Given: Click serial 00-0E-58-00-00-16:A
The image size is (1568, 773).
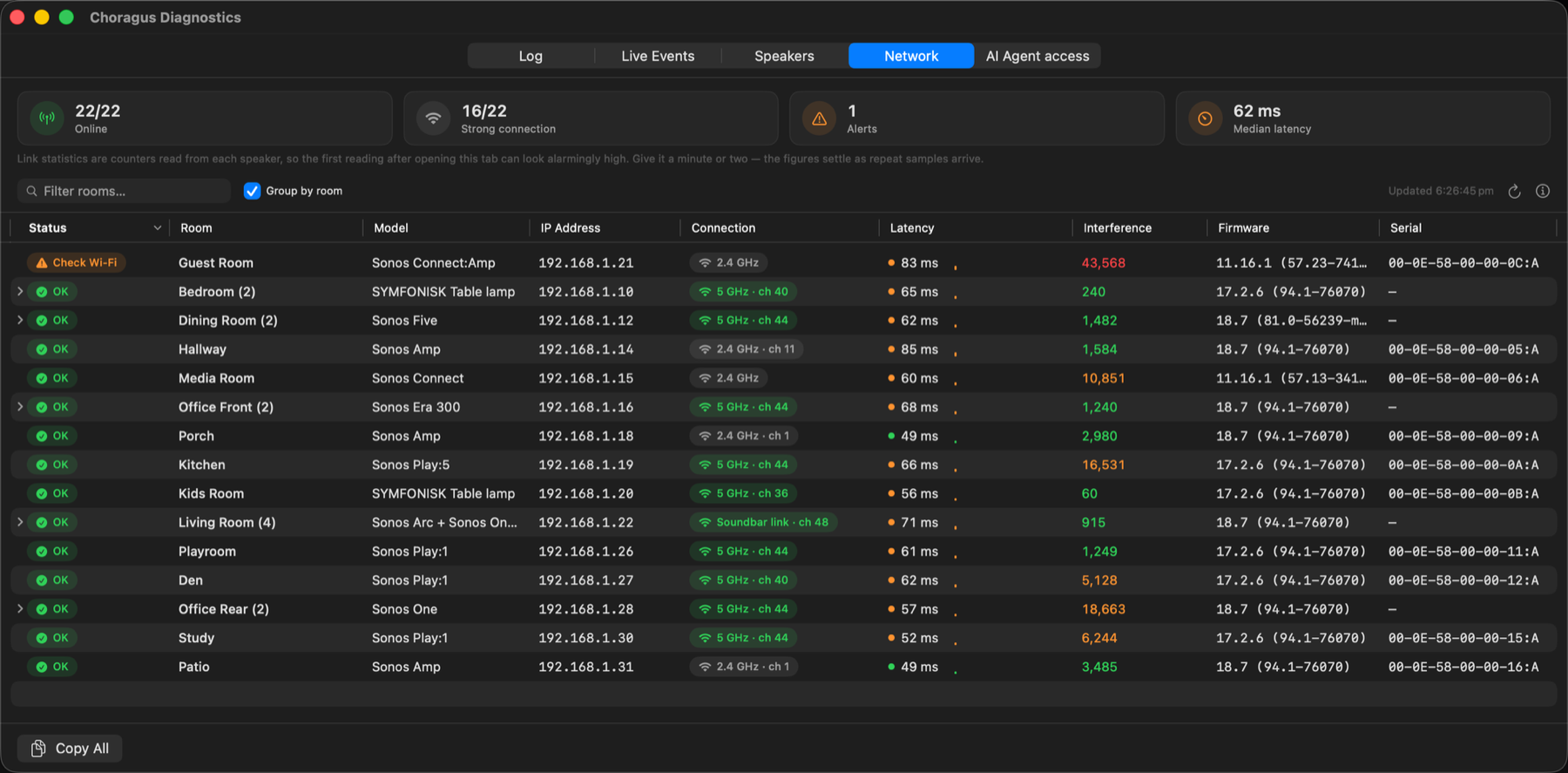Looking at the screenshot, I should (x=1463, y=667).
